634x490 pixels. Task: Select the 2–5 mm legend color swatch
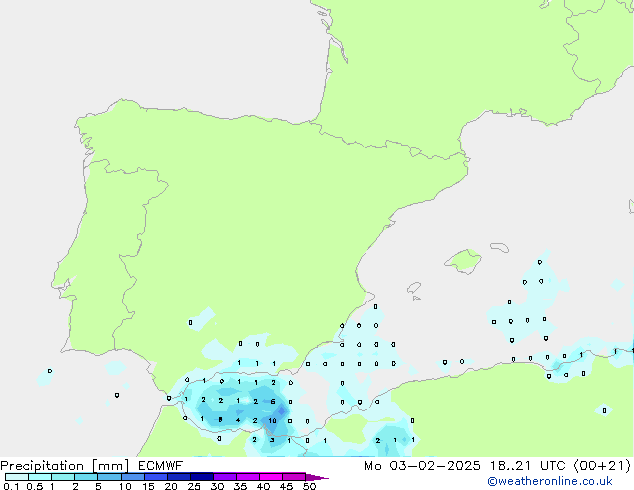(x=86, y=477)
